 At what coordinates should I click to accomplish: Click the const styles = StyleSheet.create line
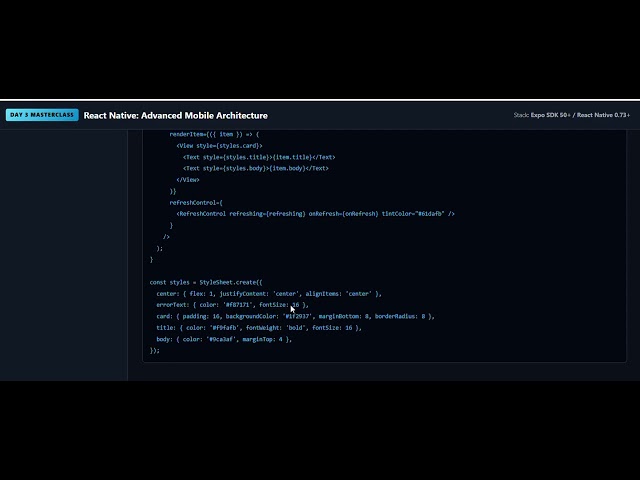(x=206, y=282)
